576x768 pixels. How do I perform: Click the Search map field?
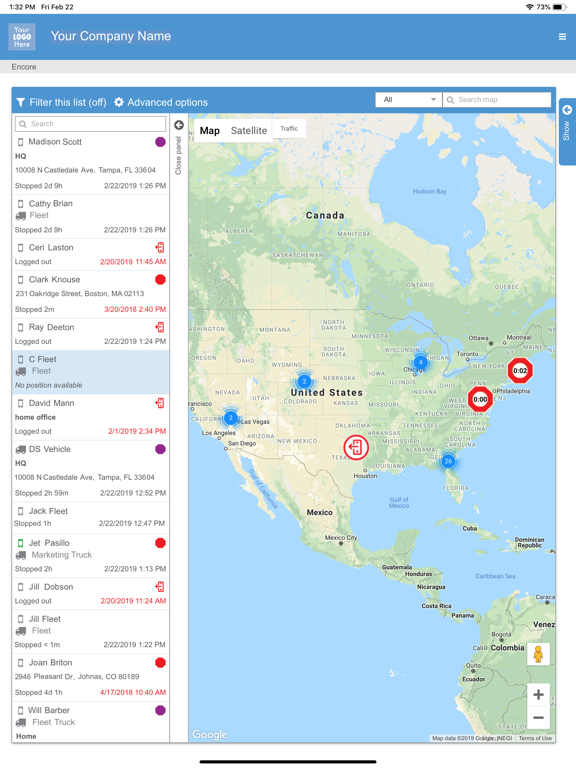[497, 100]
